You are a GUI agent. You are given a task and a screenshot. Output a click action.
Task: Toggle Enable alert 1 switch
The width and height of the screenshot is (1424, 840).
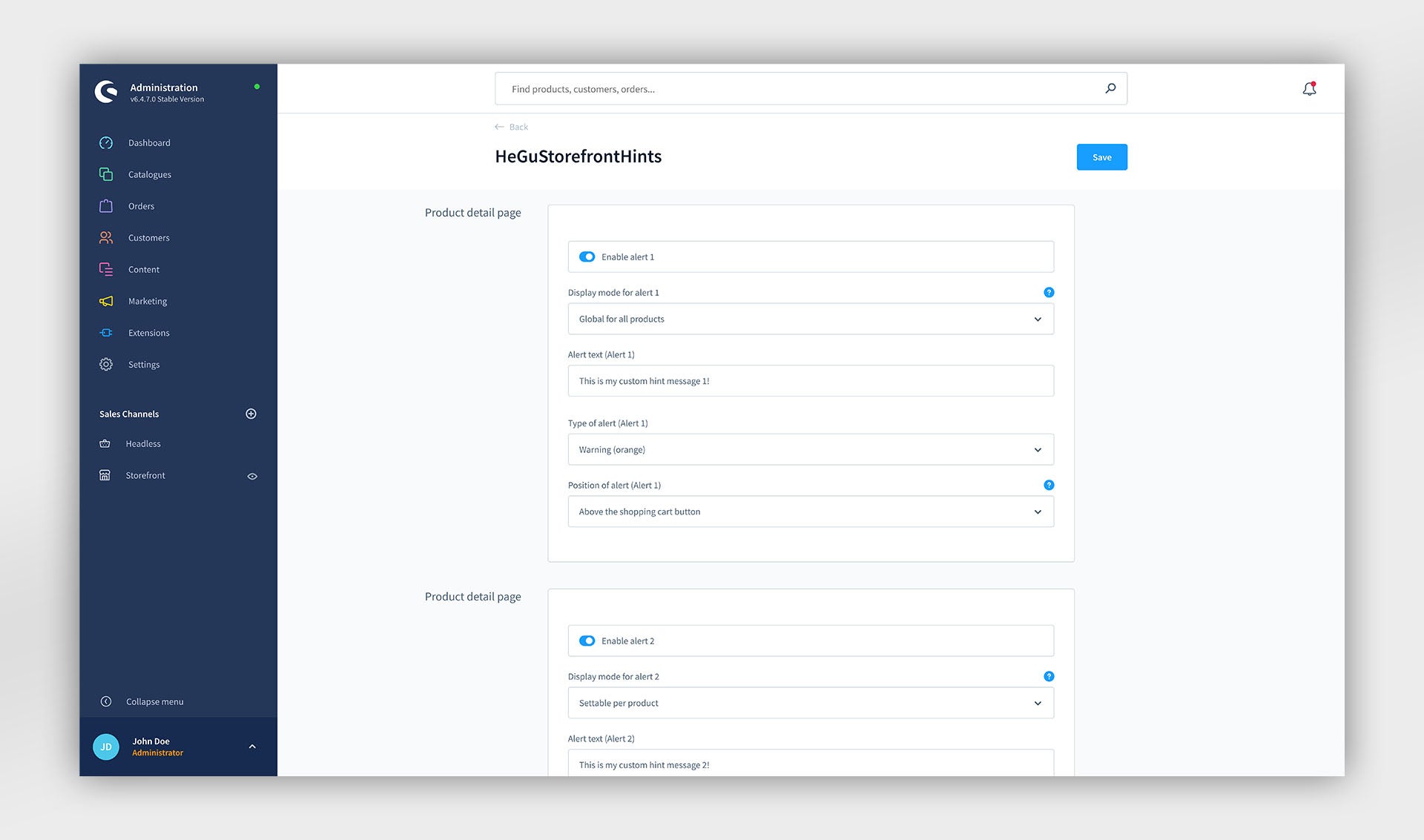pyautogui.click(x=587, y=257)
